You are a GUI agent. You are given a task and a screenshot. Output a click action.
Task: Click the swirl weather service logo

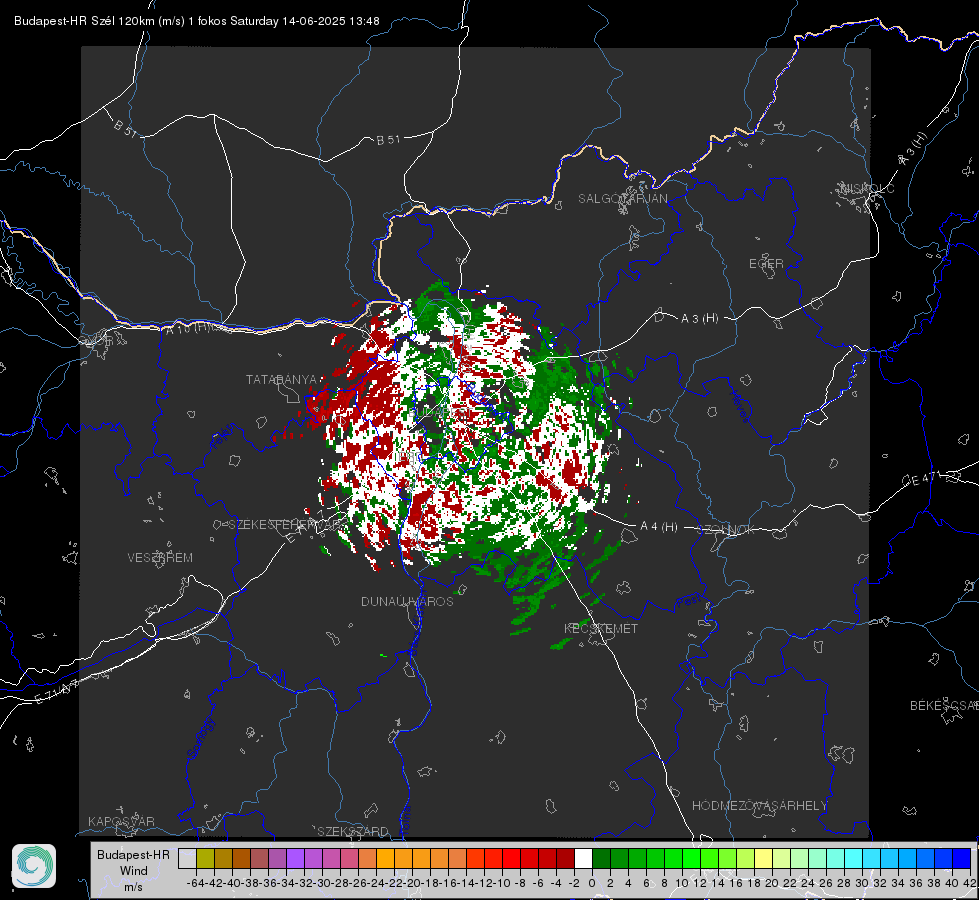pyautogui.click(x=34, y=866)
